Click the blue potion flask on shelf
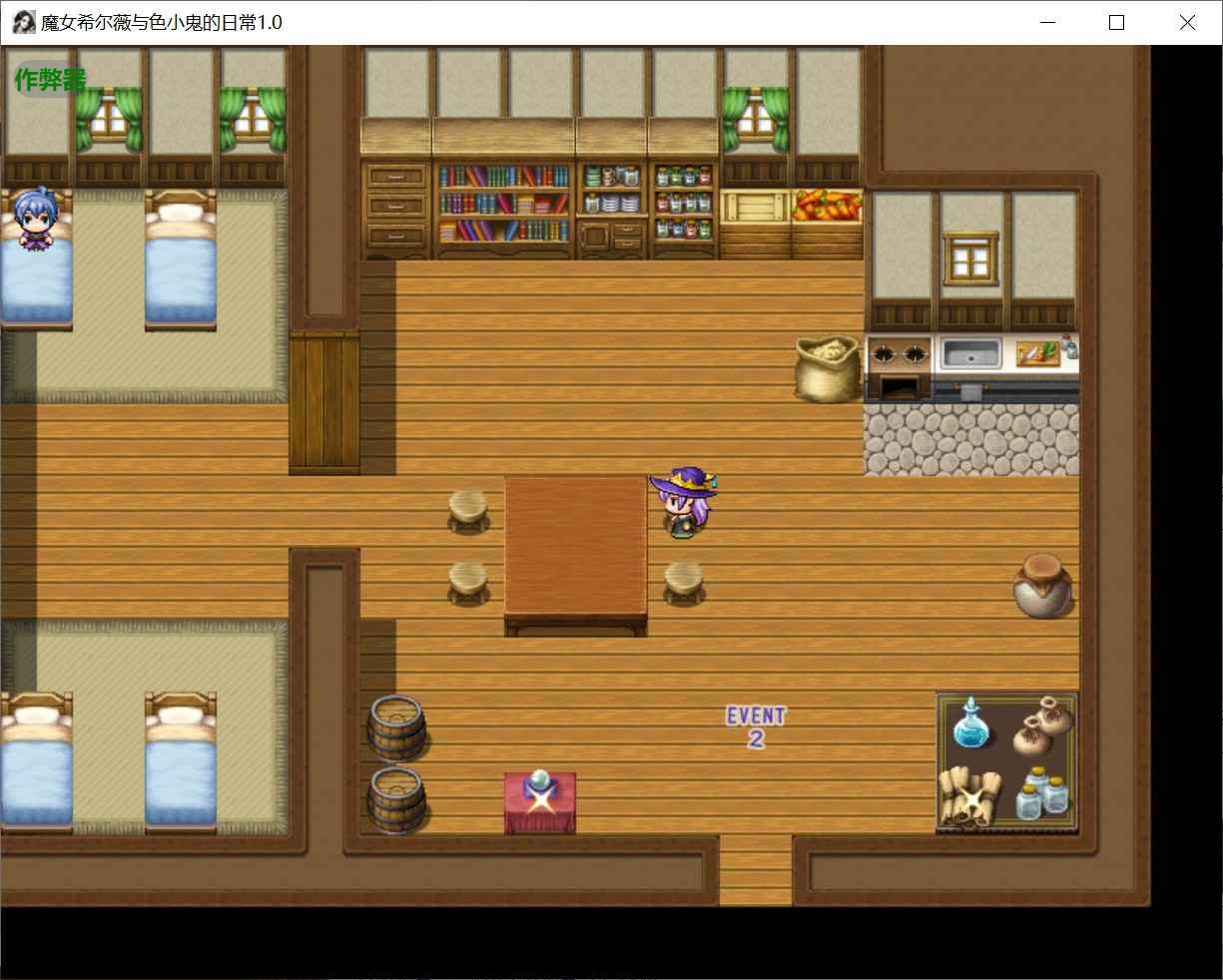 coord(967,724)
